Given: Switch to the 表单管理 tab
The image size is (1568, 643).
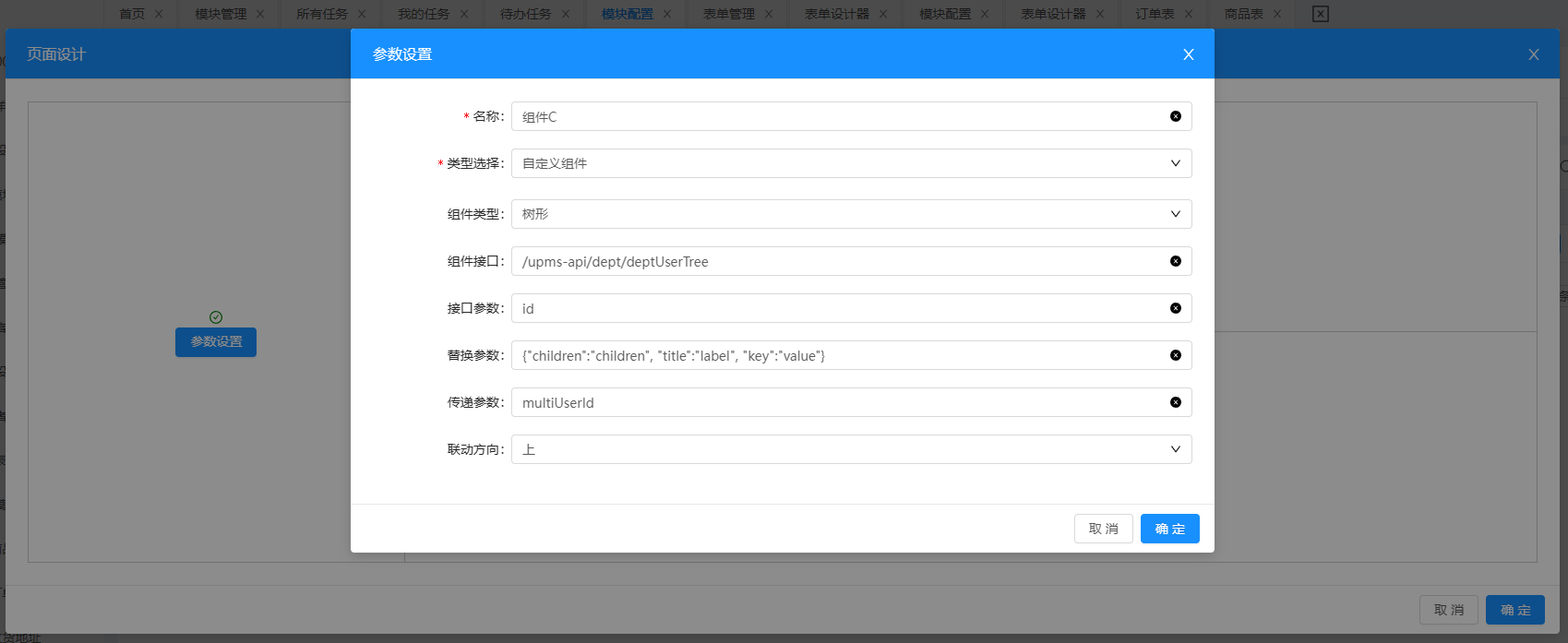Looking at the screenshot, I should [728, 14].
